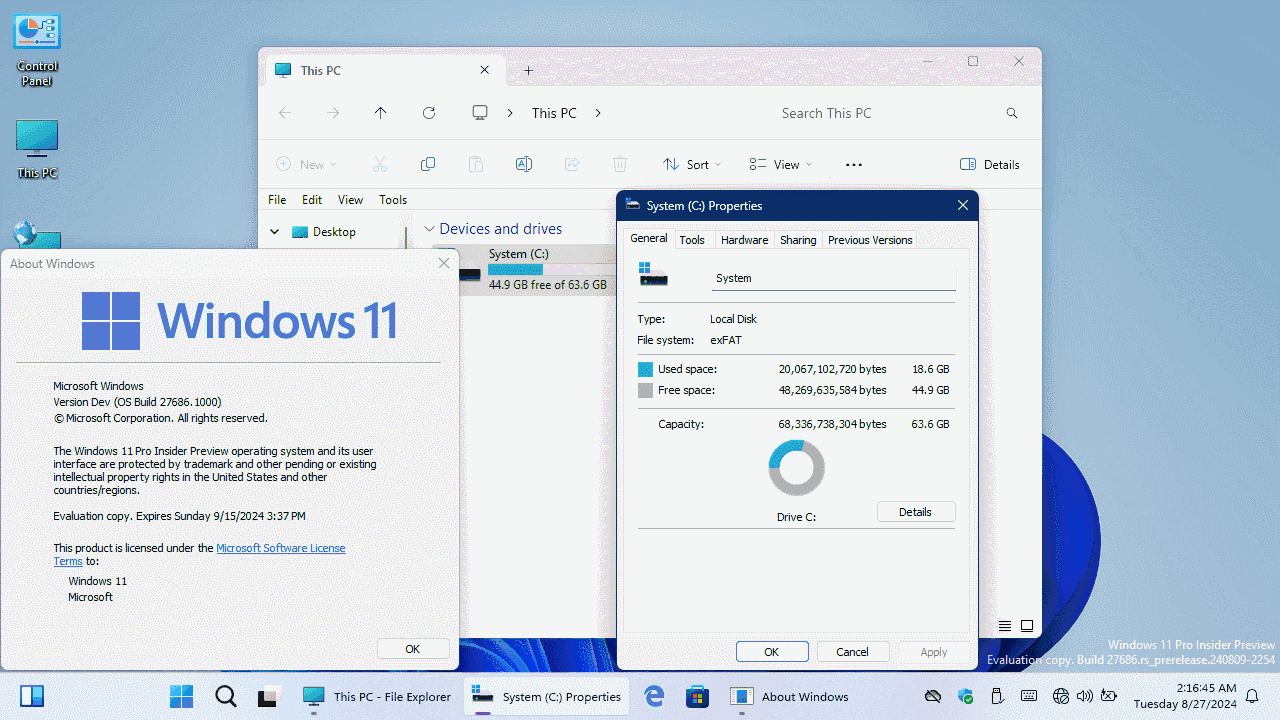
Task: Open the View dropdown in Explorer toolbar
Action: point(781,164)
